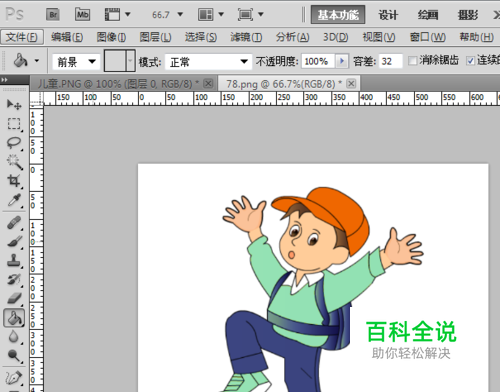Select the History Brush tool
Image resolution: width=500 pixels, height=392 pixels.
coord(14,279)
